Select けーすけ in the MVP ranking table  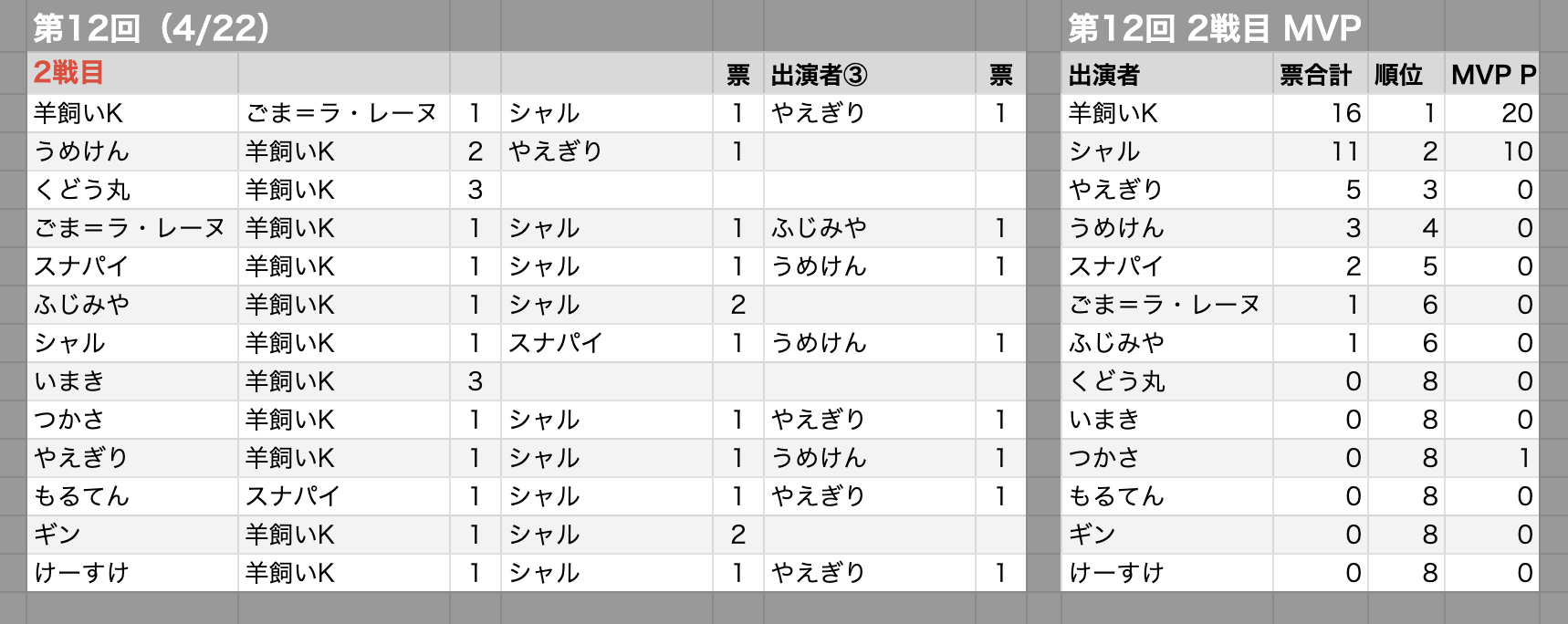(x=1167, y=573)
